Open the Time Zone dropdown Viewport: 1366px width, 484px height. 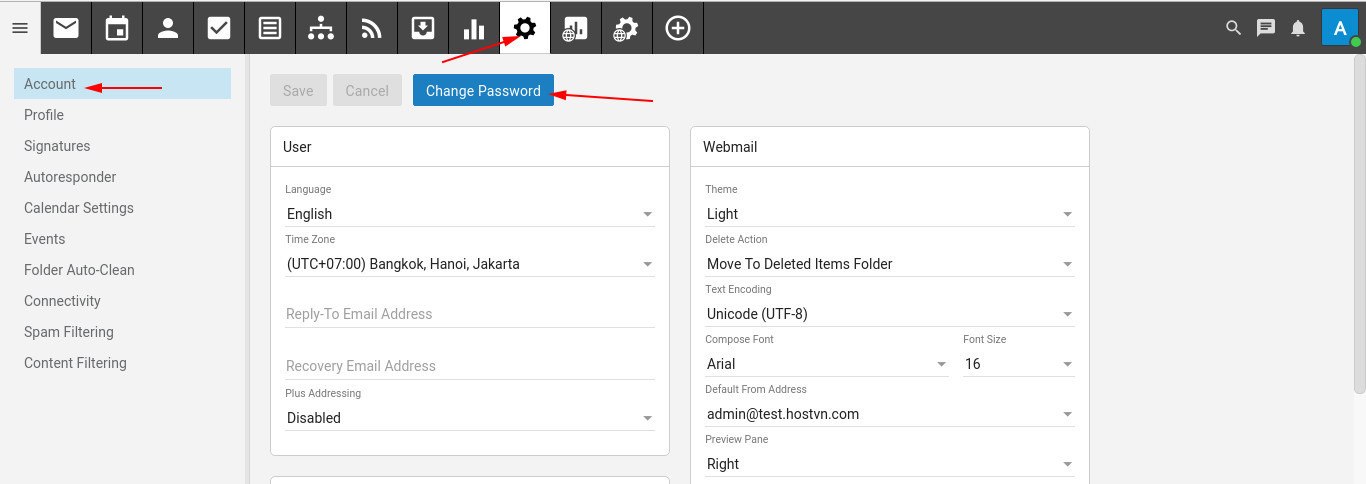point(469,264)
